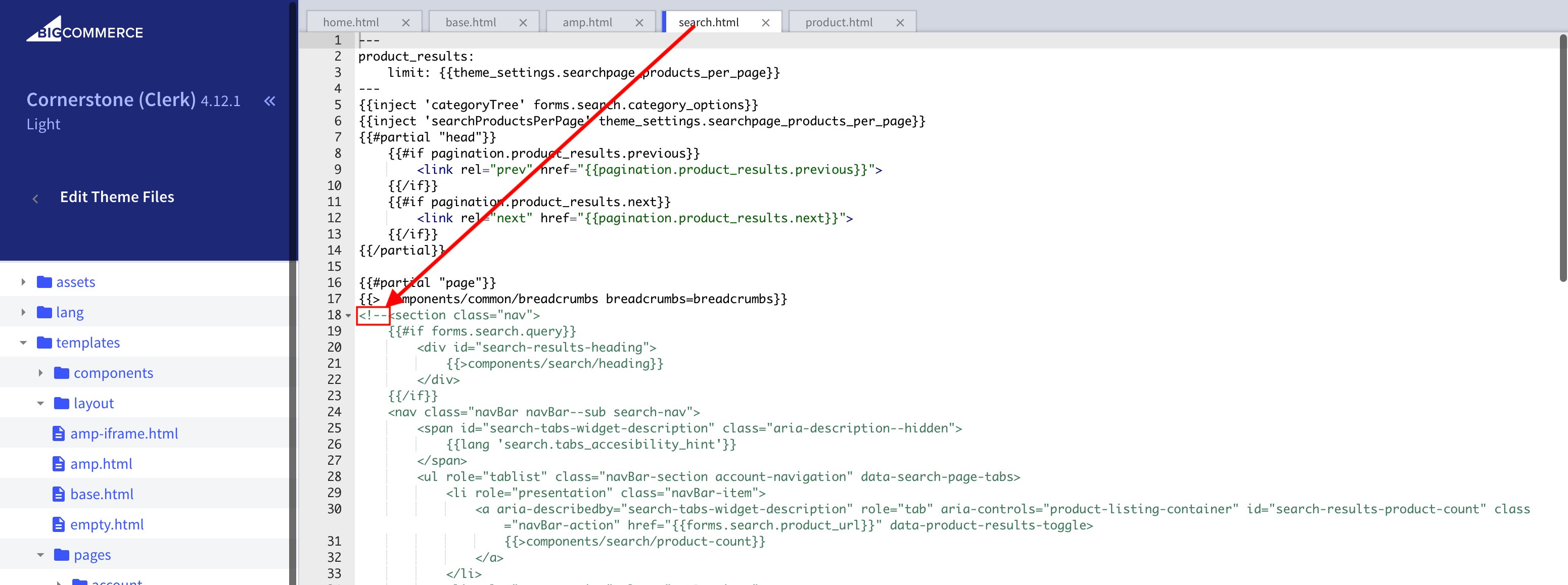1568x585 pixels.
Task: Open base.html in the file tree
Action: (102, 494)
